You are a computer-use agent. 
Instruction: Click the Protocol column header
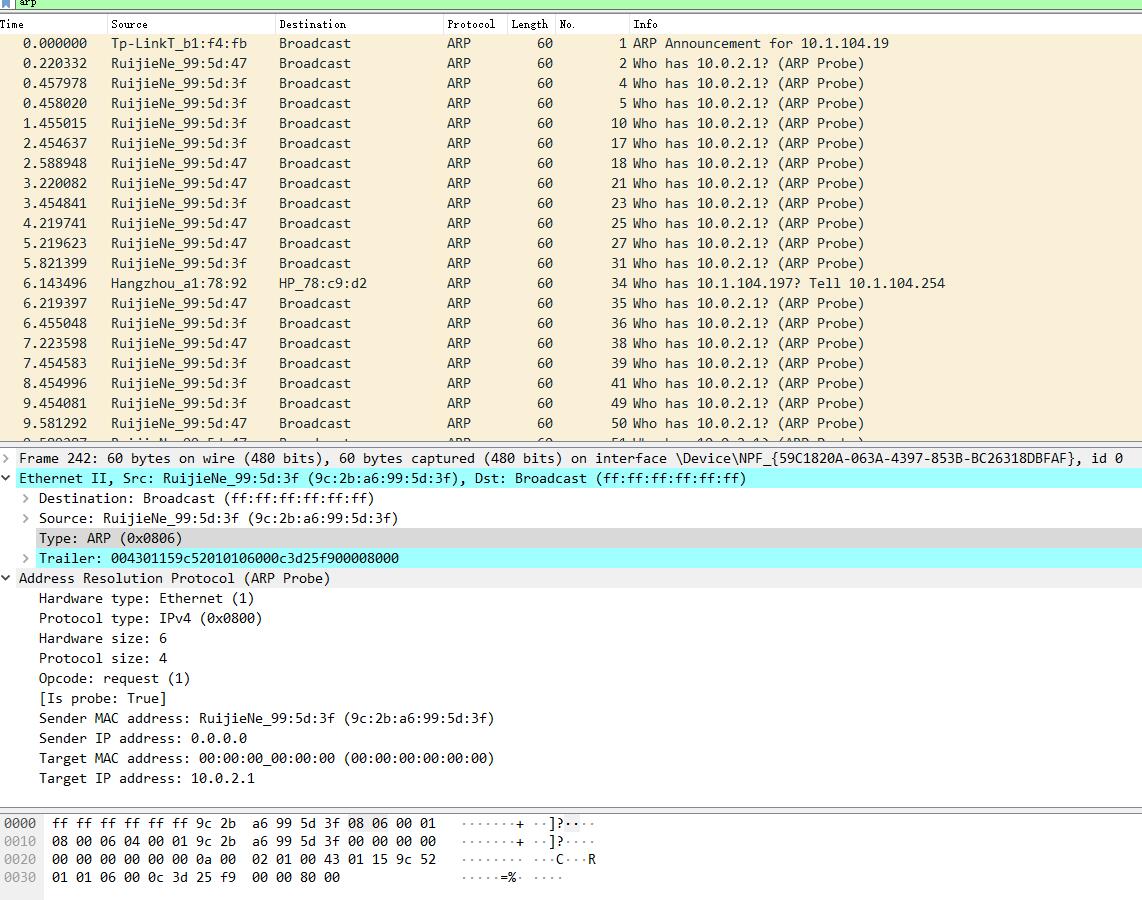[x=471, y=24]
